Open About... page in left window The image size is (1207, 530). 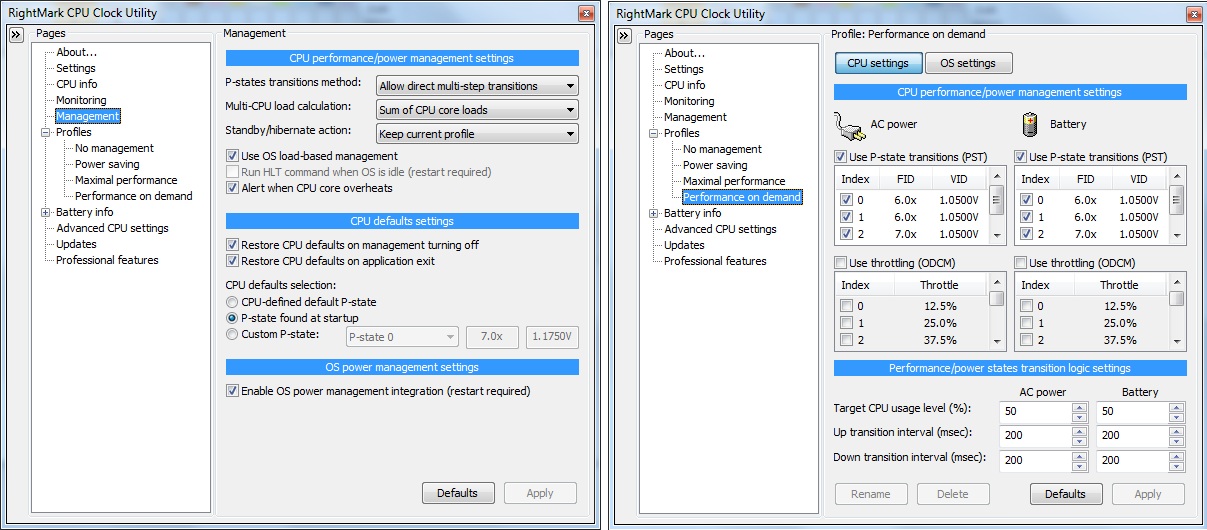pos(77,52)
